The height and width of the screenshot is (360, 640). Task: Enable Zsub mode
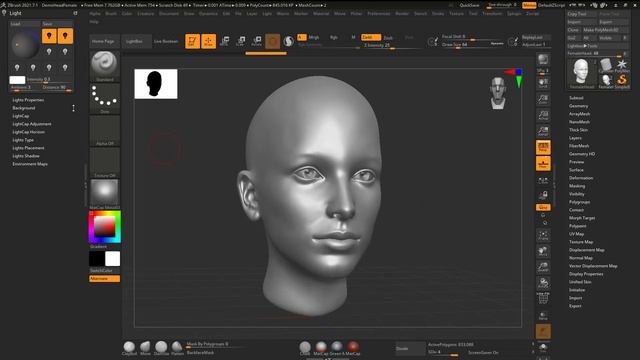(x=388, y=38)
